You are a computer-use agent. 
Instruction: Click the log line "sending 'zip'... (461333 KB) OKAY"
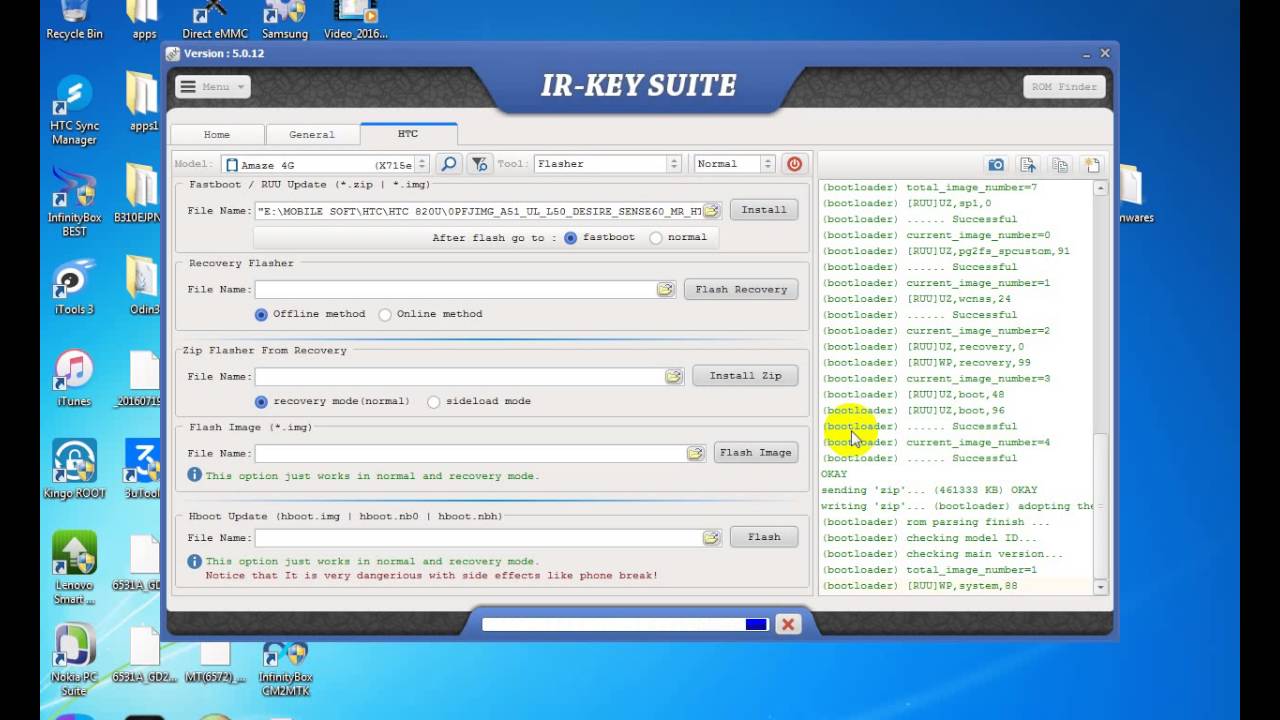[x=929, y=490]
